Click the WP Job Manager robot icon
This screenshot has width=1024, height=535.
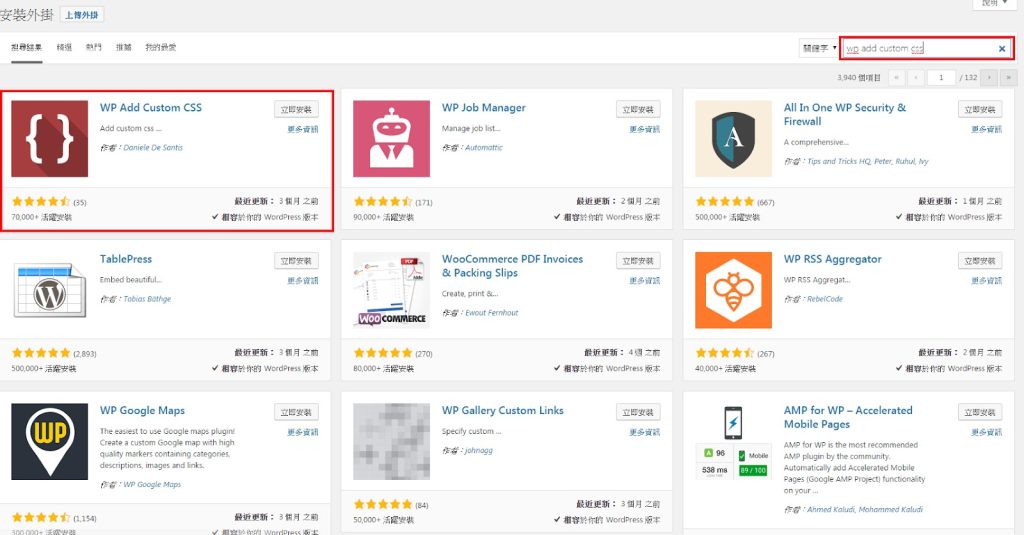391,138
